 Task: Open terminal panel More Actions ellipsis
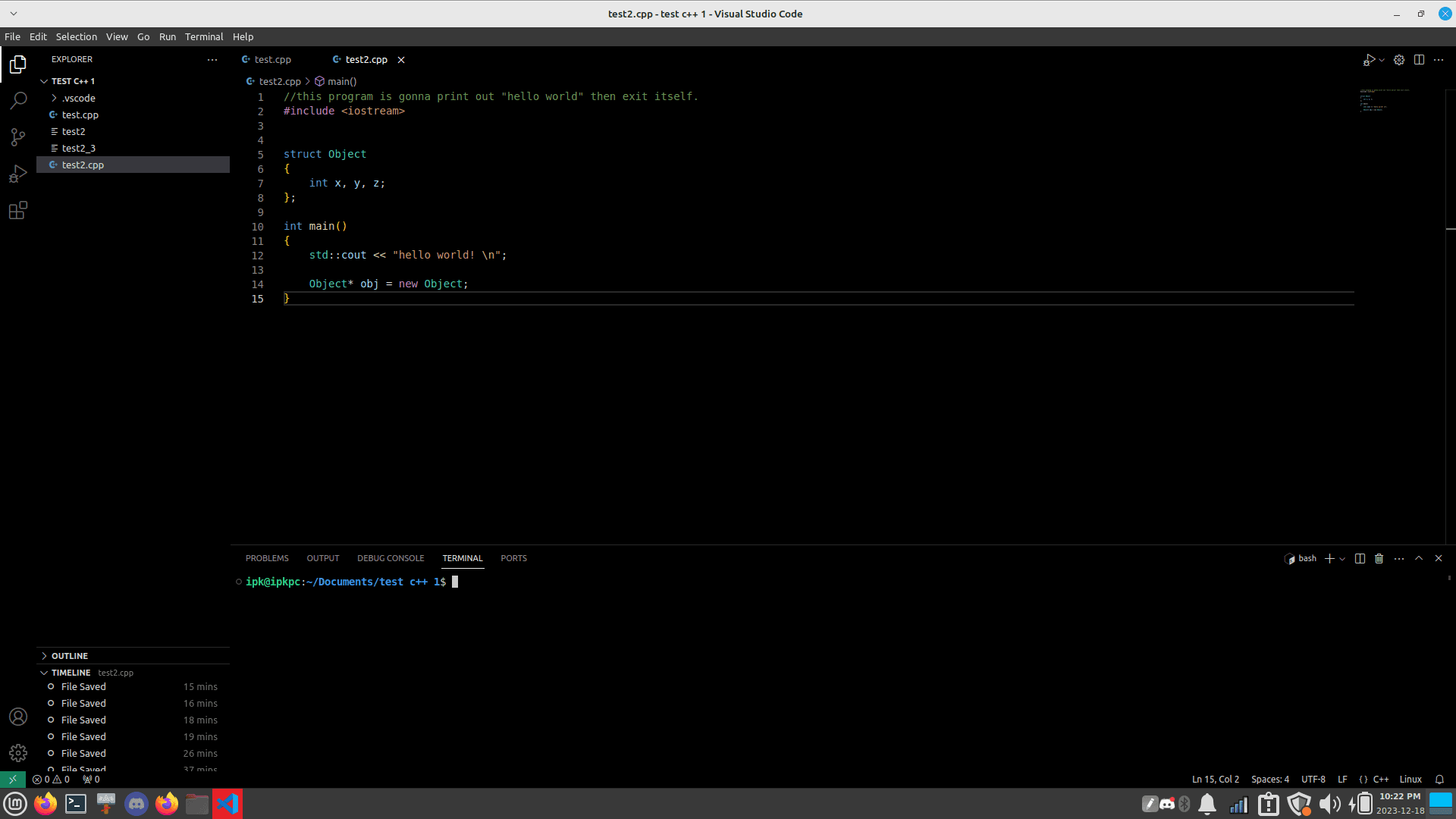click(x=1399, y=559)
